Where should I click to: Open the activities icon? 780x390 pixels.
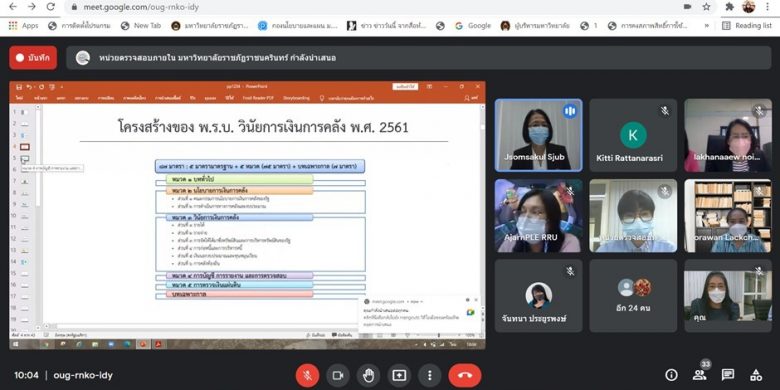pos(756,375)
